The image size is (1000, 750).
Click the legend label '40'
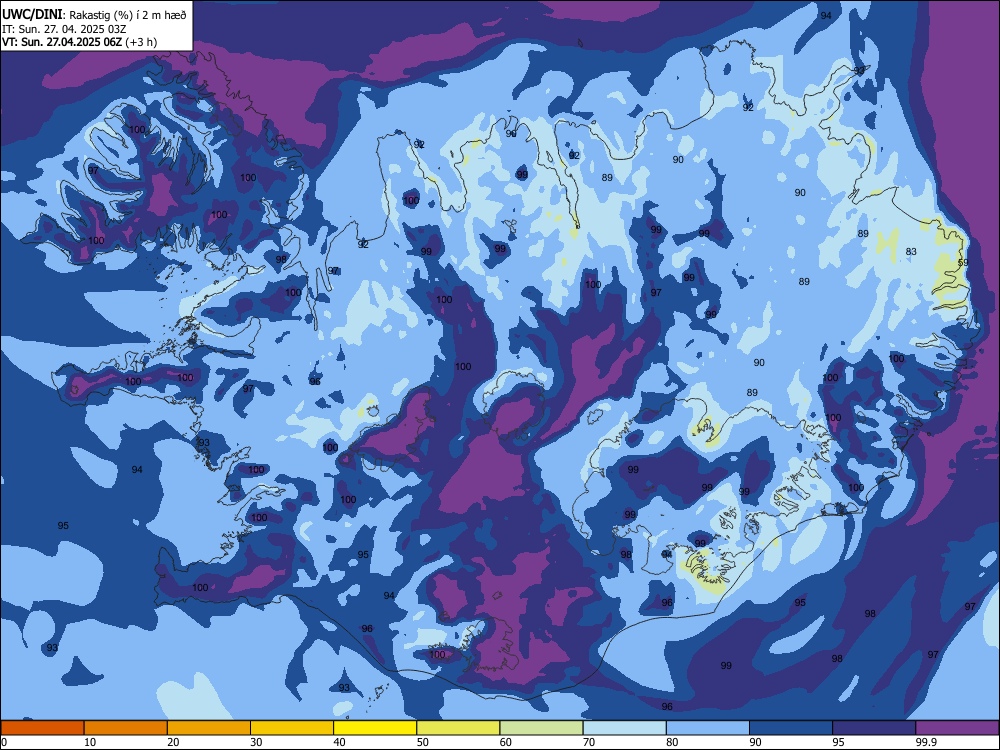pyautogui.click(x=339, y=742)
